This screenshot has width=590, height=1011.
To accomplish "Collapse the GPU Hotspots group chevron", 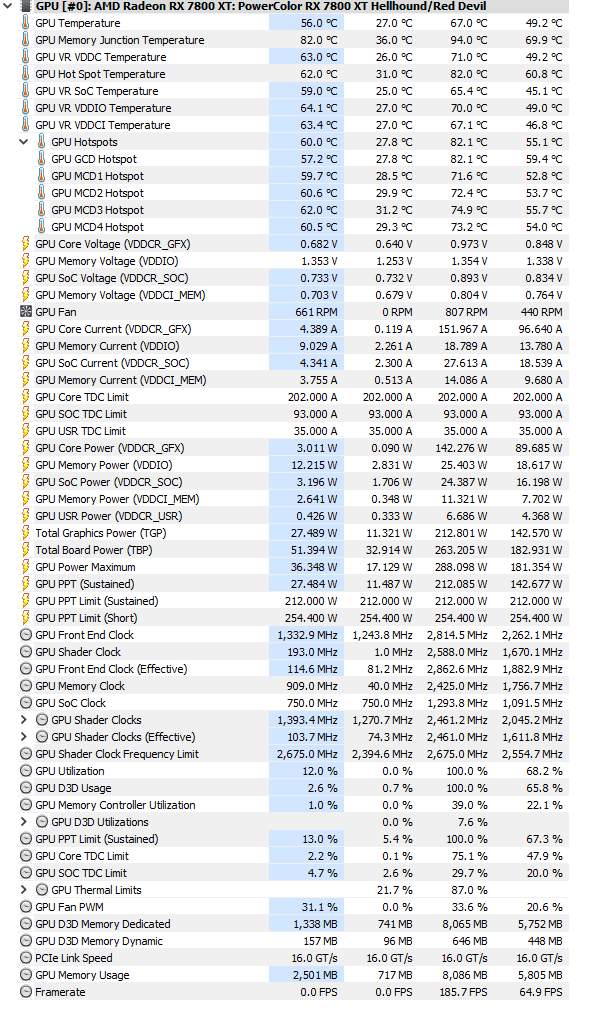I will 24,142.
